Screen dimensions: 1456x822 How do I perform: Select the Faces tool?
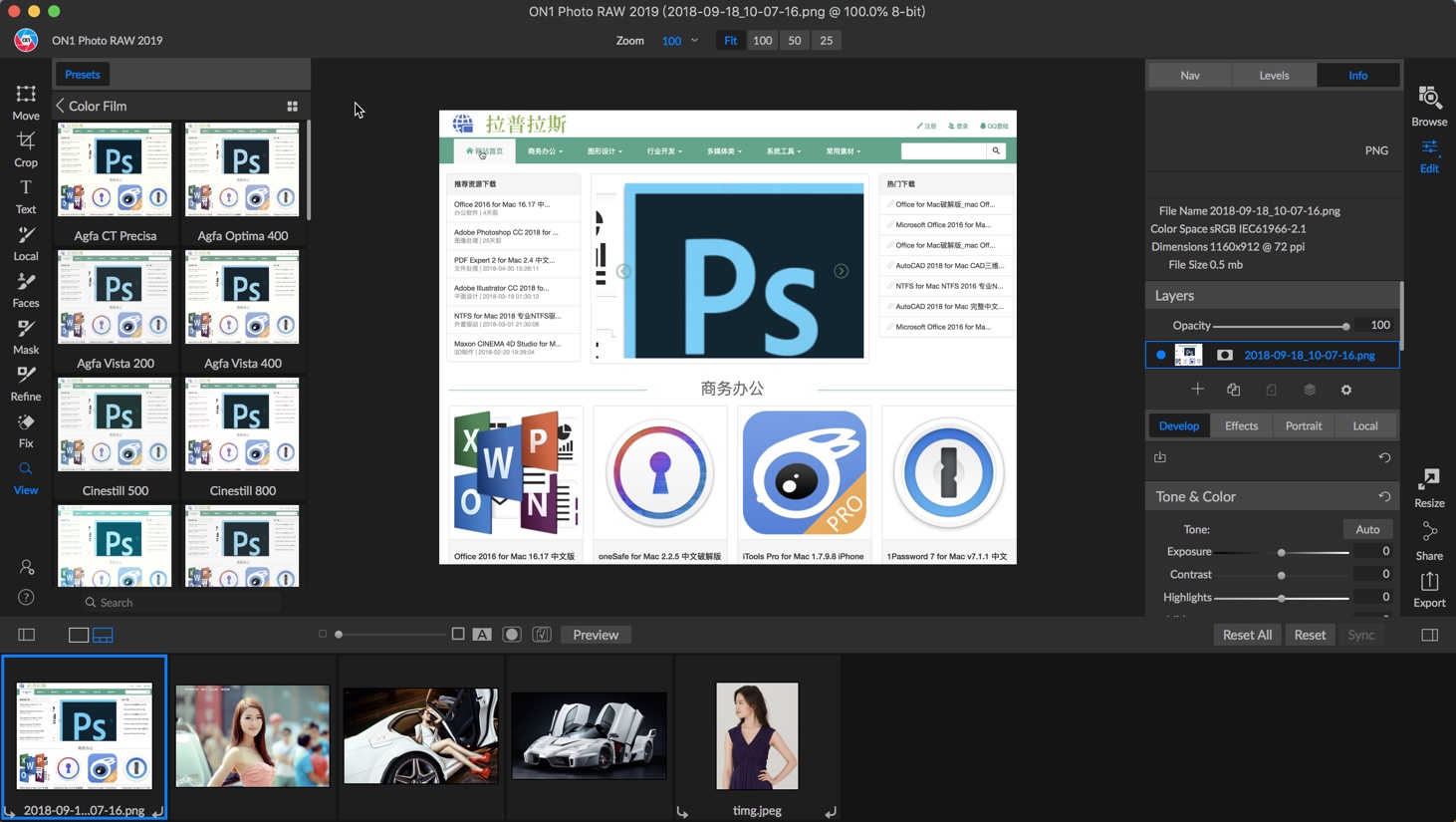pyautogui.click(x=26, y=290)
